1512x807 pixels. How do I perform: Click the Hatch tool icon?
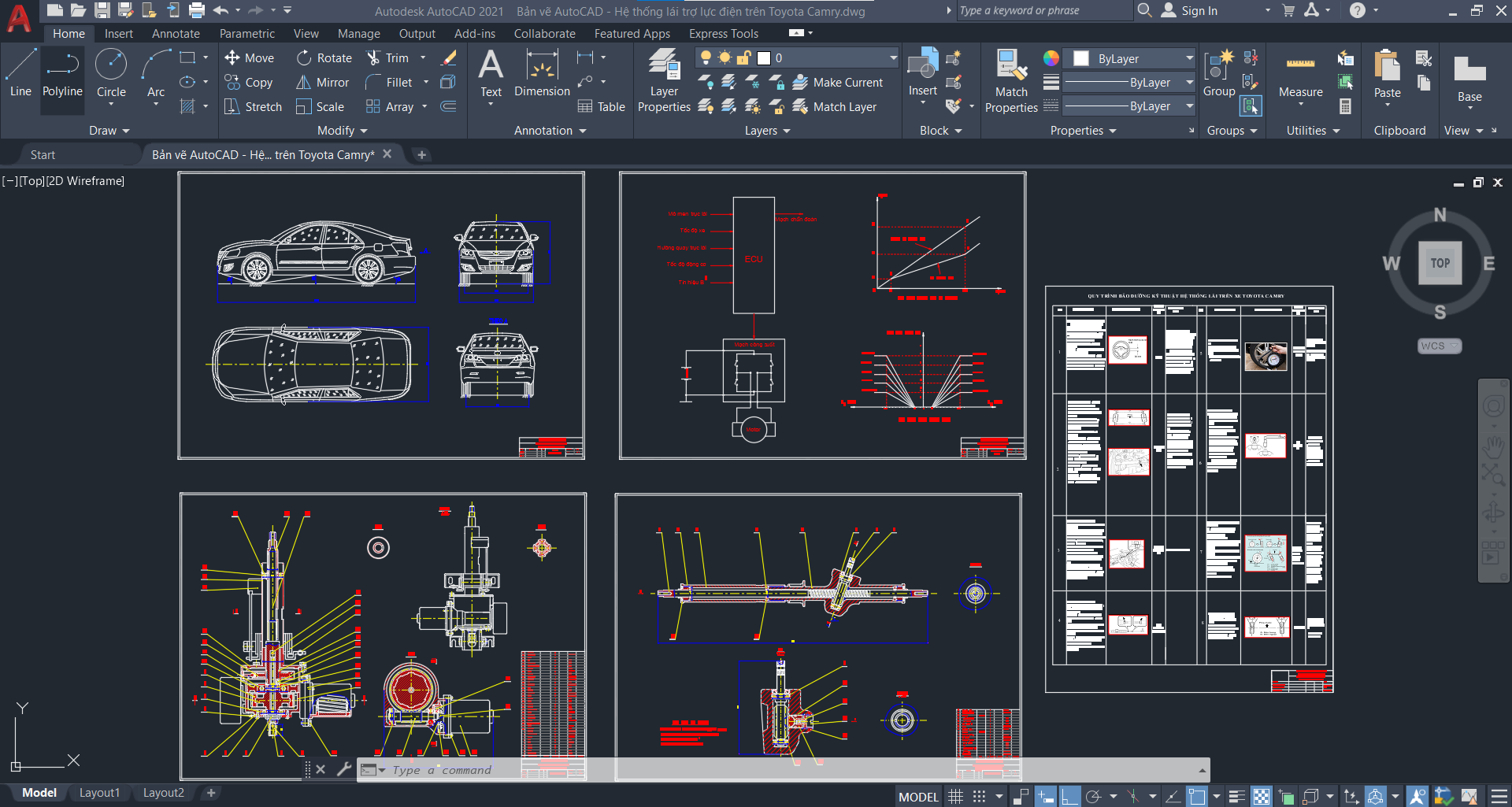coord(187,106)
